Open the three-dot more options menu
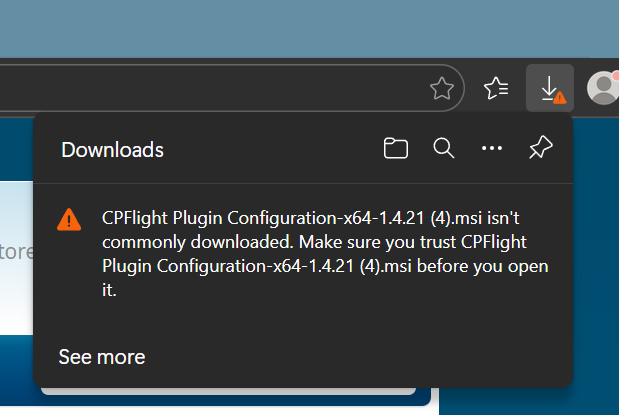 coord(491,149)
